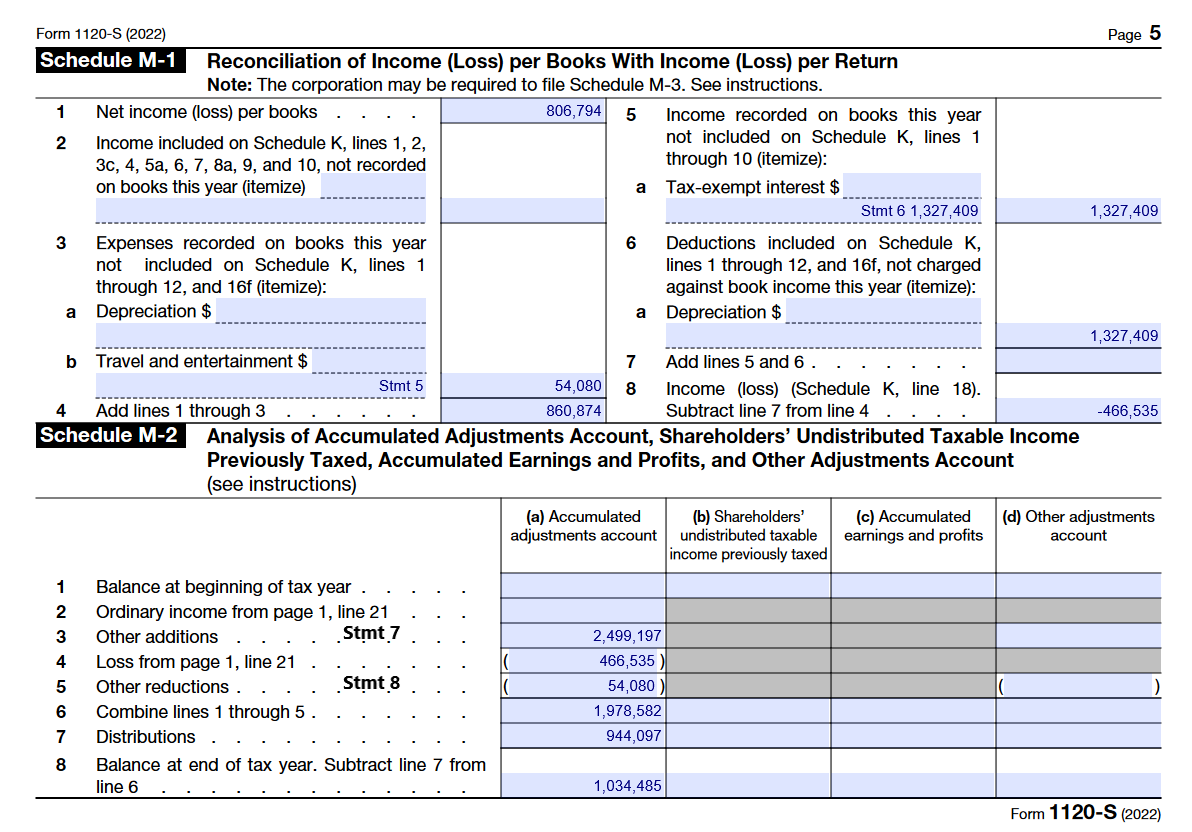The width and height of the screenshot is (1192, 832).
Task: Click the (a) Accumulated adjustments account column header
Action: pyautogui.click(x=583, y=526)
